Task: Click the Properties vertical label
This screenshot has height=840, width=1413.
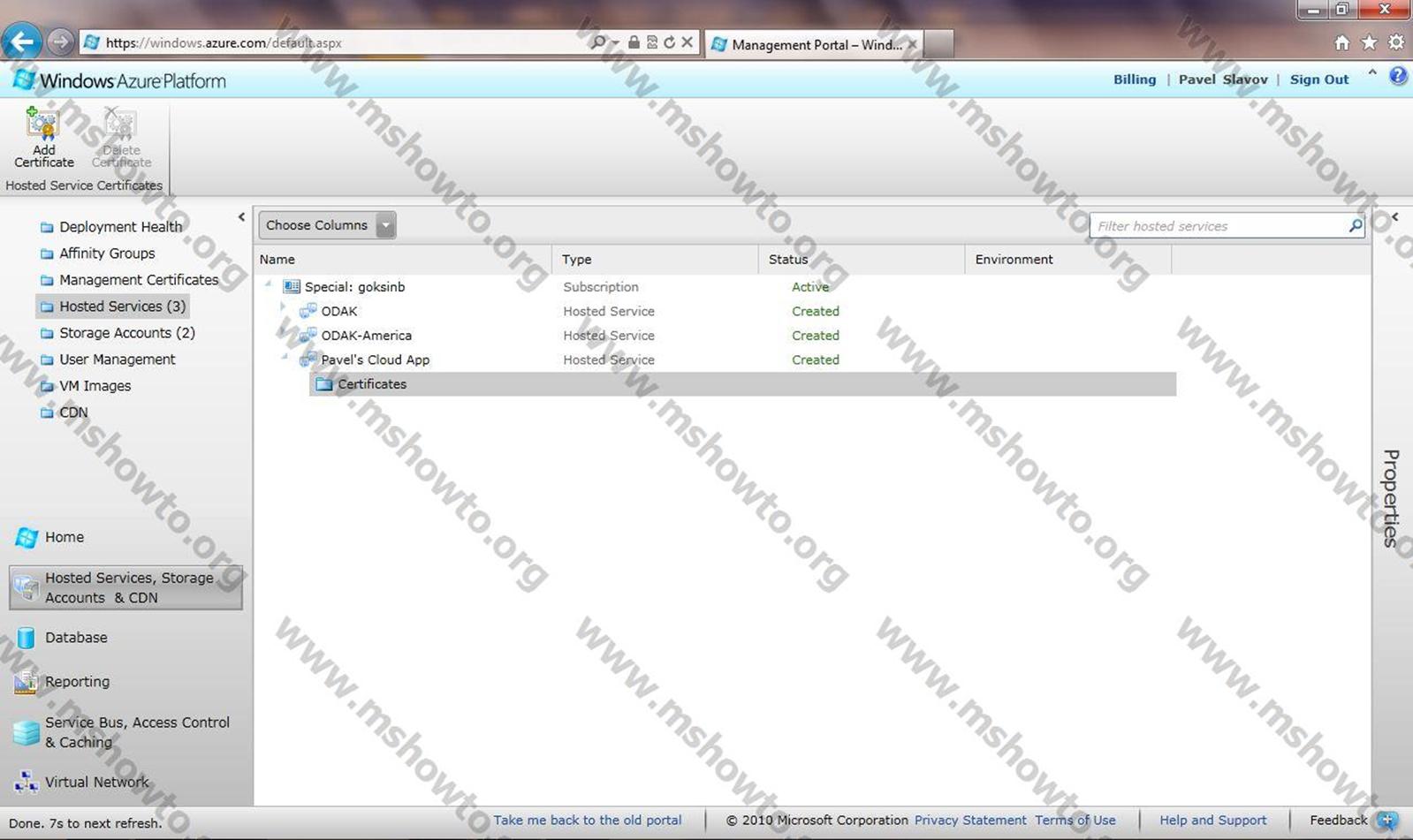Action: pyautogui.click(x=1391, y=499)
